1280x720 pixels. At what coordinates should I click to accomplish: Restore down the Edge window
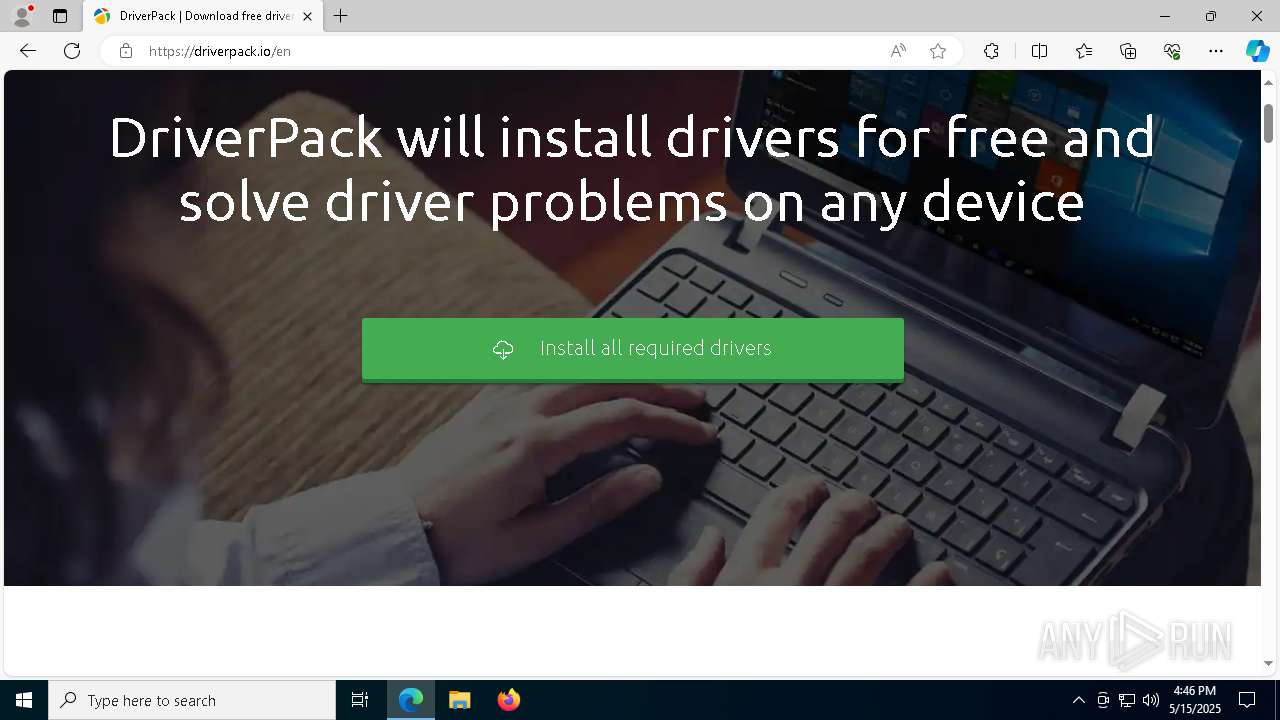pos(1211,16)
